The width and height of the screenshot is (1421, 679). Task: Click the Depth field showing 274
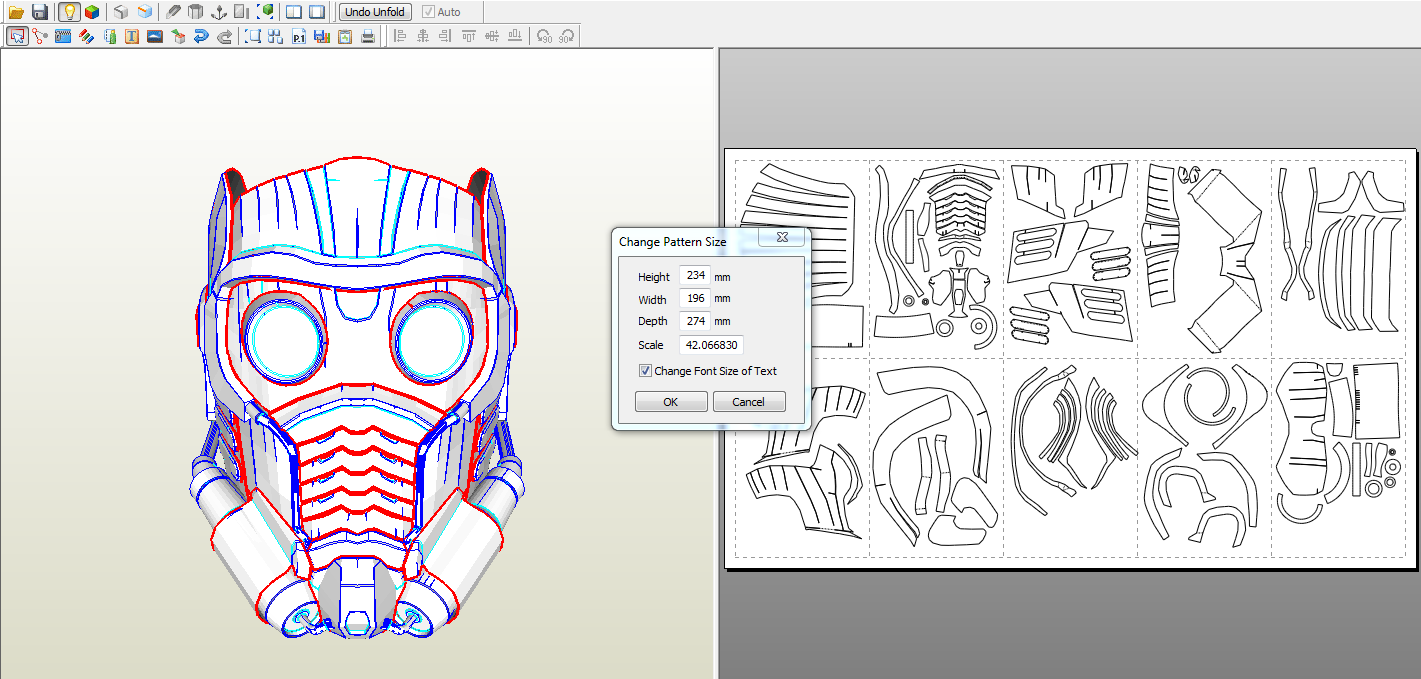pos(695,321)
